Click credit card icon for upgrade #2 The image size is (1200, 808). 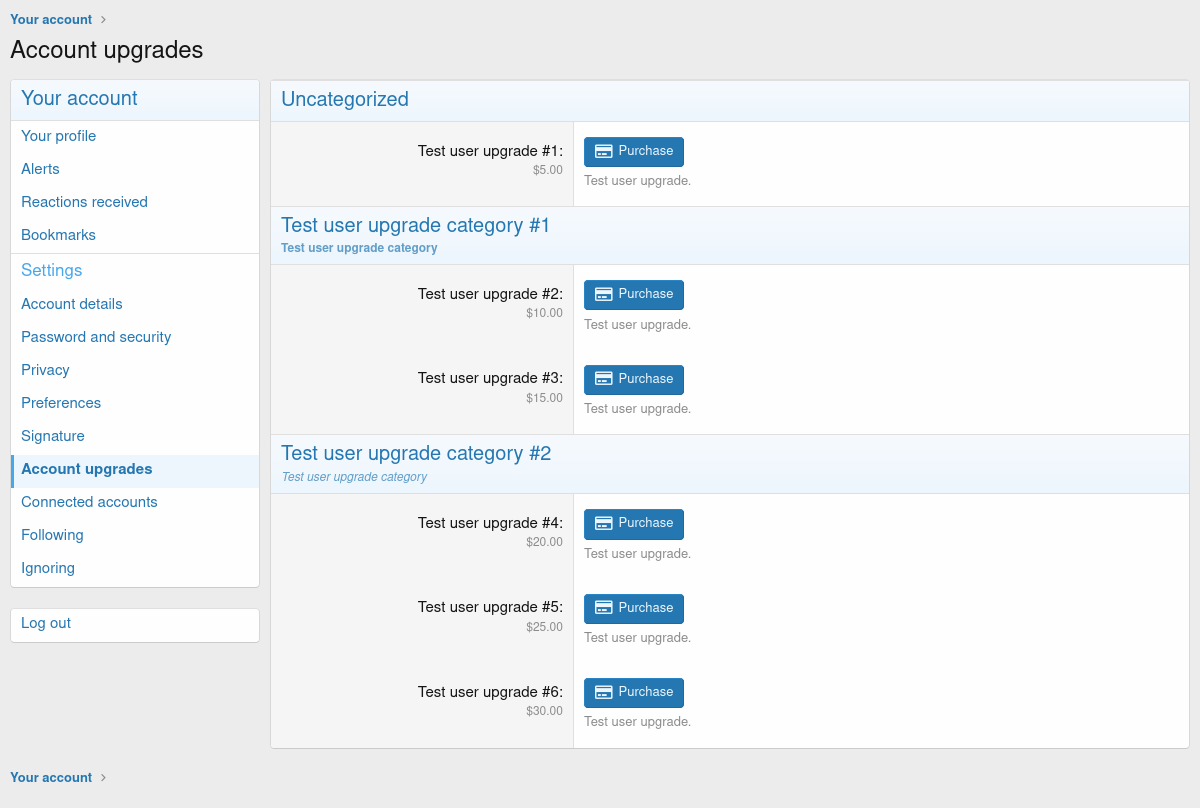tap(603, 294)
